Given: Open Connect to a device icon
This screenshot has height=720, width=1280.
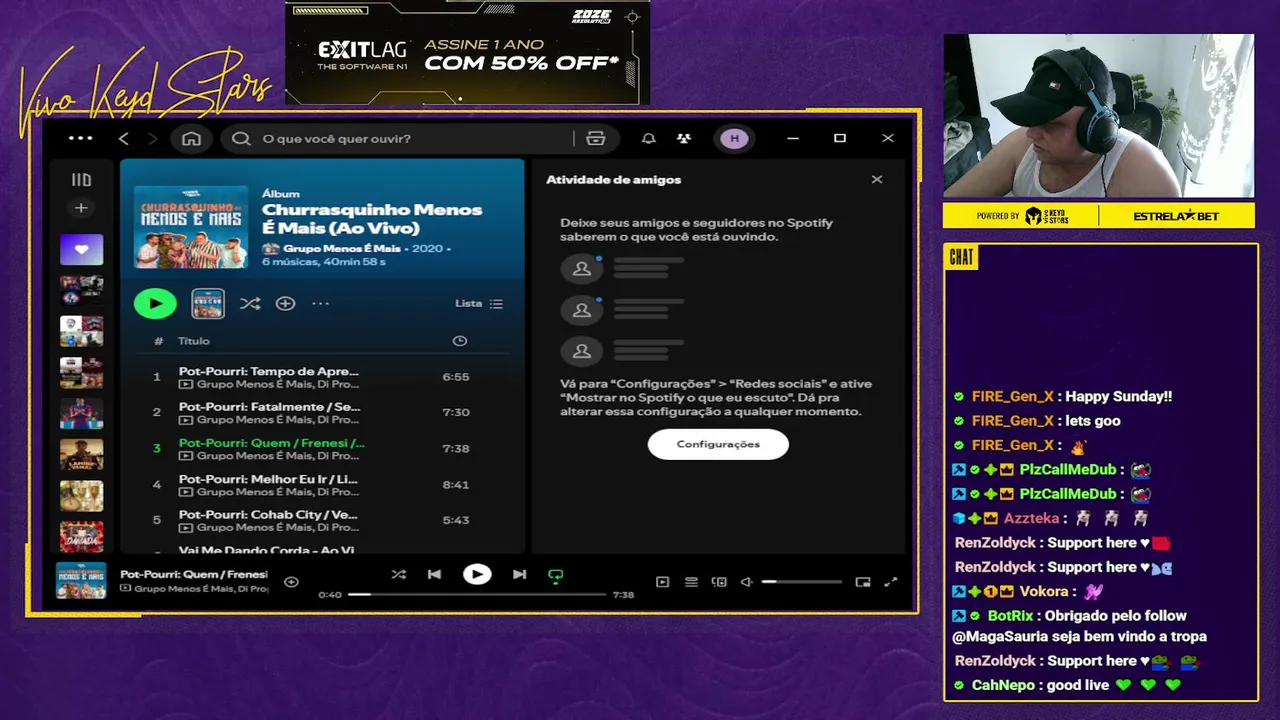Looking at the screenshot, I should pyautogui.click(x=719, y=582).
